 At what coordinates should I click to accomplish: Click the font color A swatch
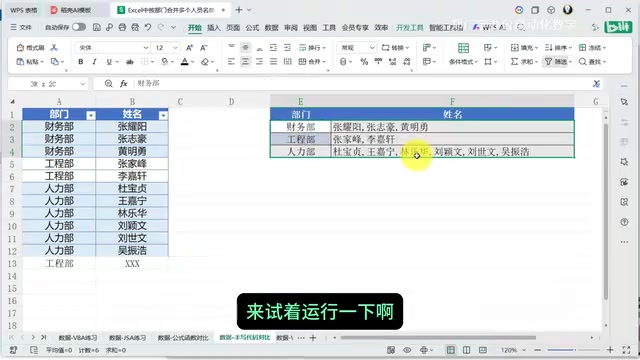(x=184, y=62)
